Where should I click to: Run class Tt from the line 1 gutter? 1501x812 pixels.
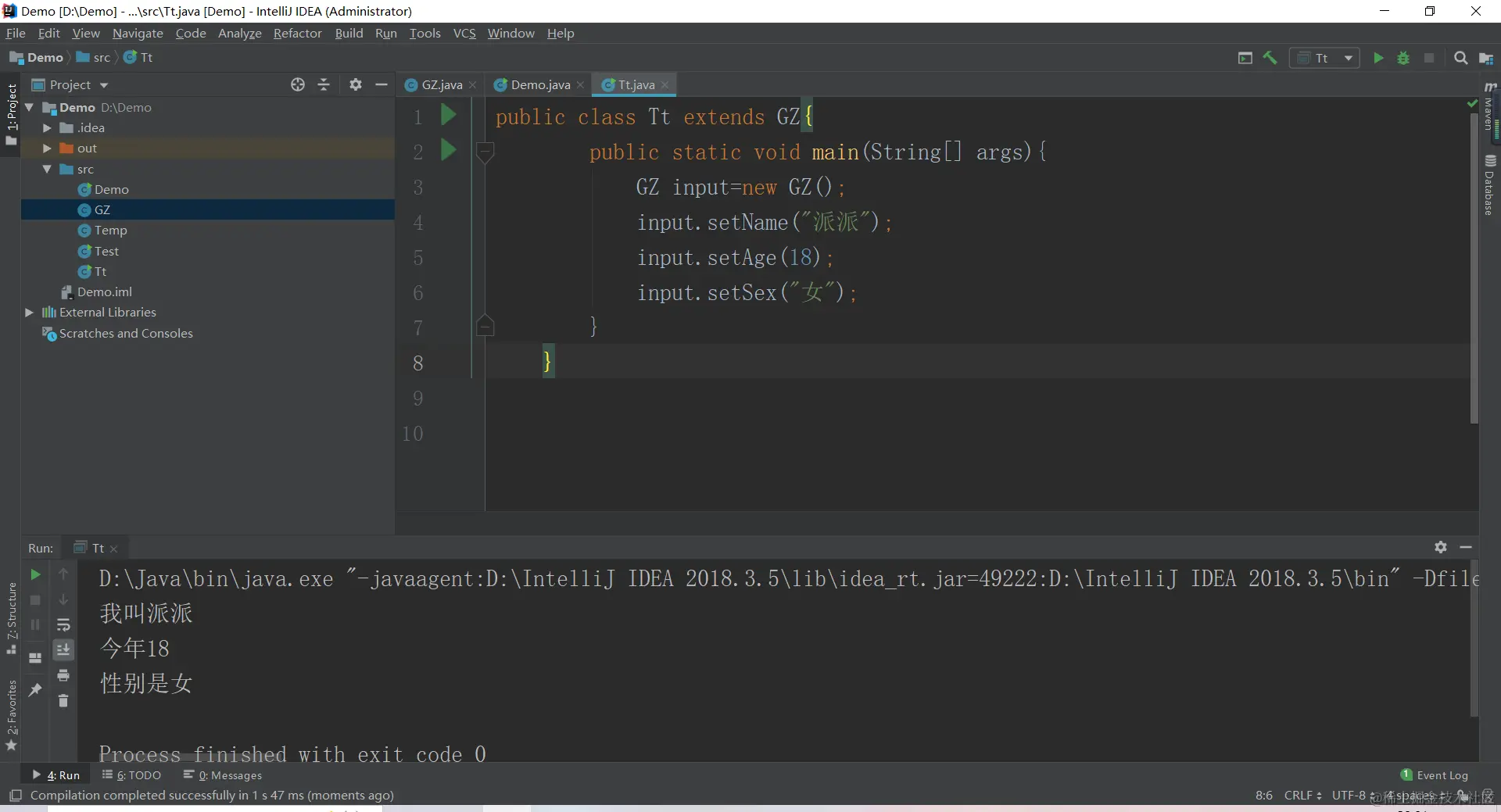[x=448, y=116]
